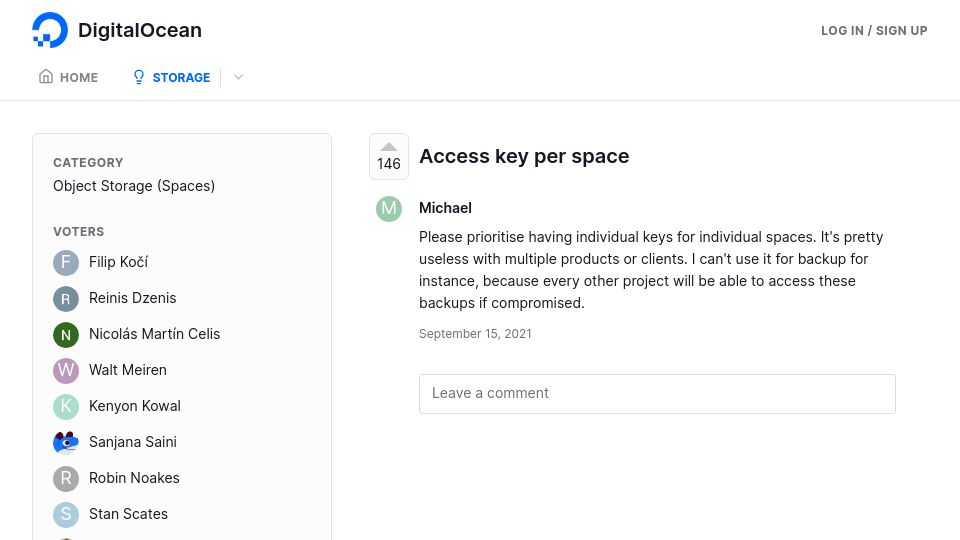Click the lightbulb icon beside STORAGE

[139, 77]
